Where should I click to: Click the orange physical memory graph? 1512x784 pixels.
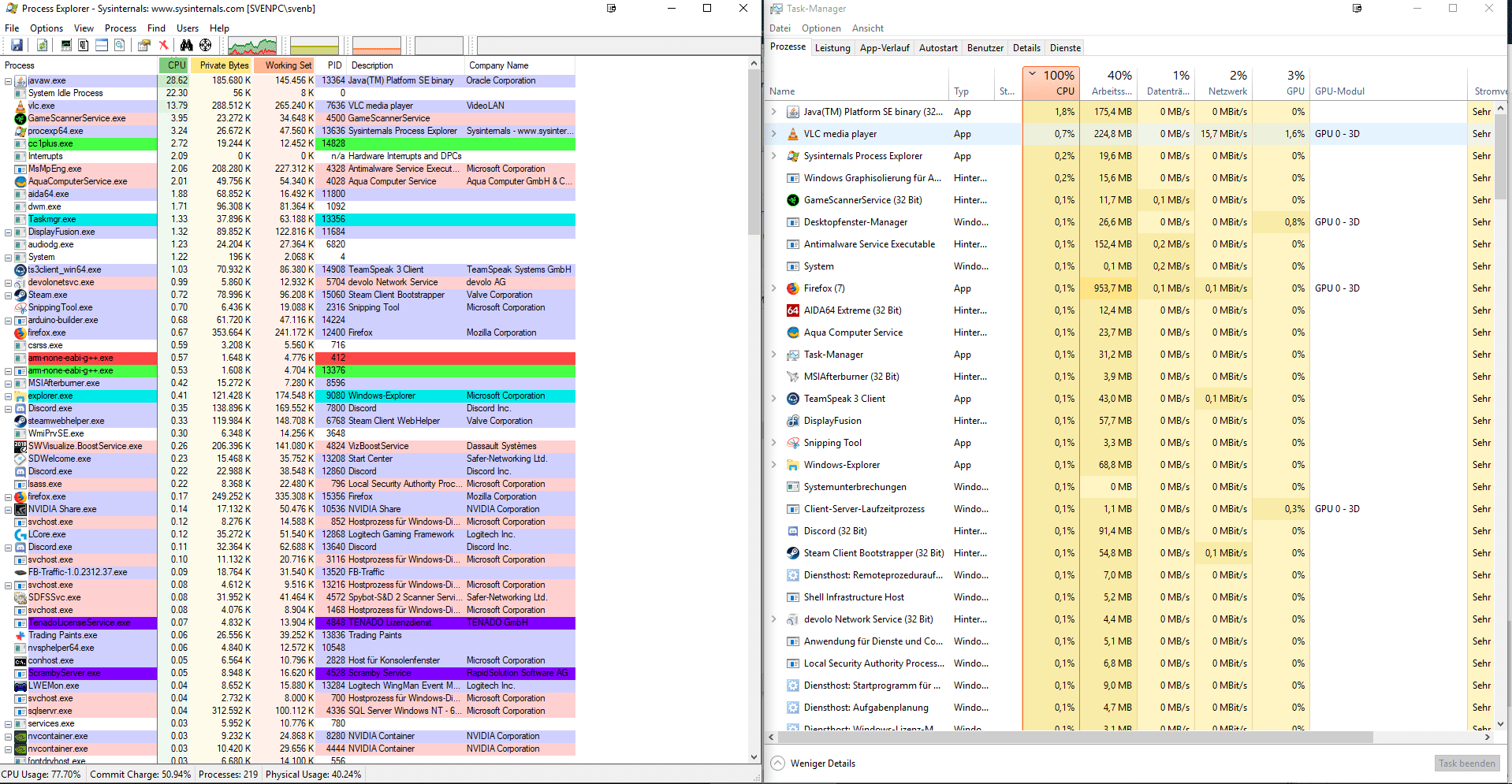[x=376, y=46]
